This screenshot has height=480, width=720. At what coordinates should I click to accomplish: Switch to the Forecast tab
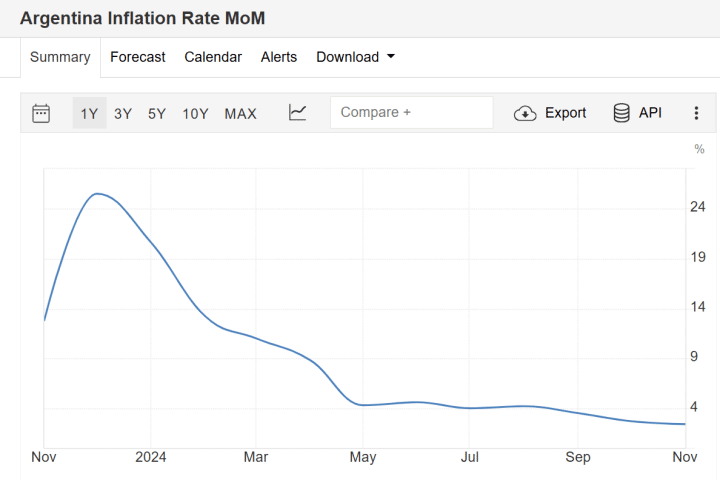point(138,57)
